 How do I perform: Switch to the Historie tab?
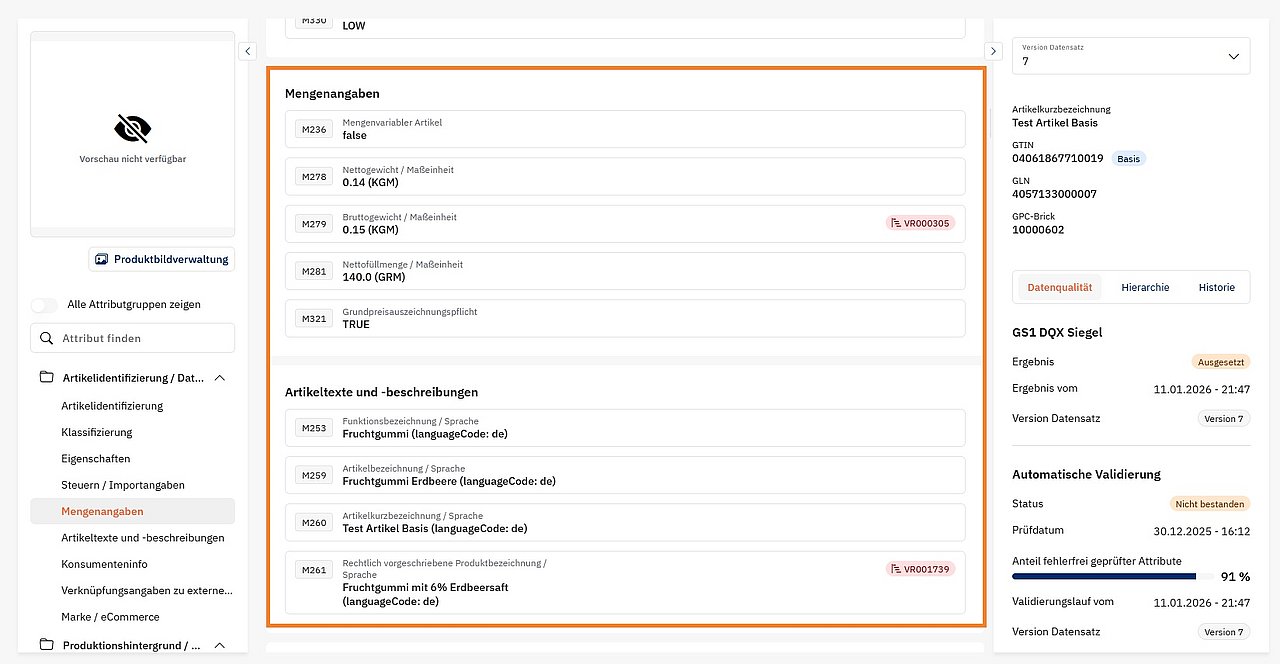(x=1216, y=287)
